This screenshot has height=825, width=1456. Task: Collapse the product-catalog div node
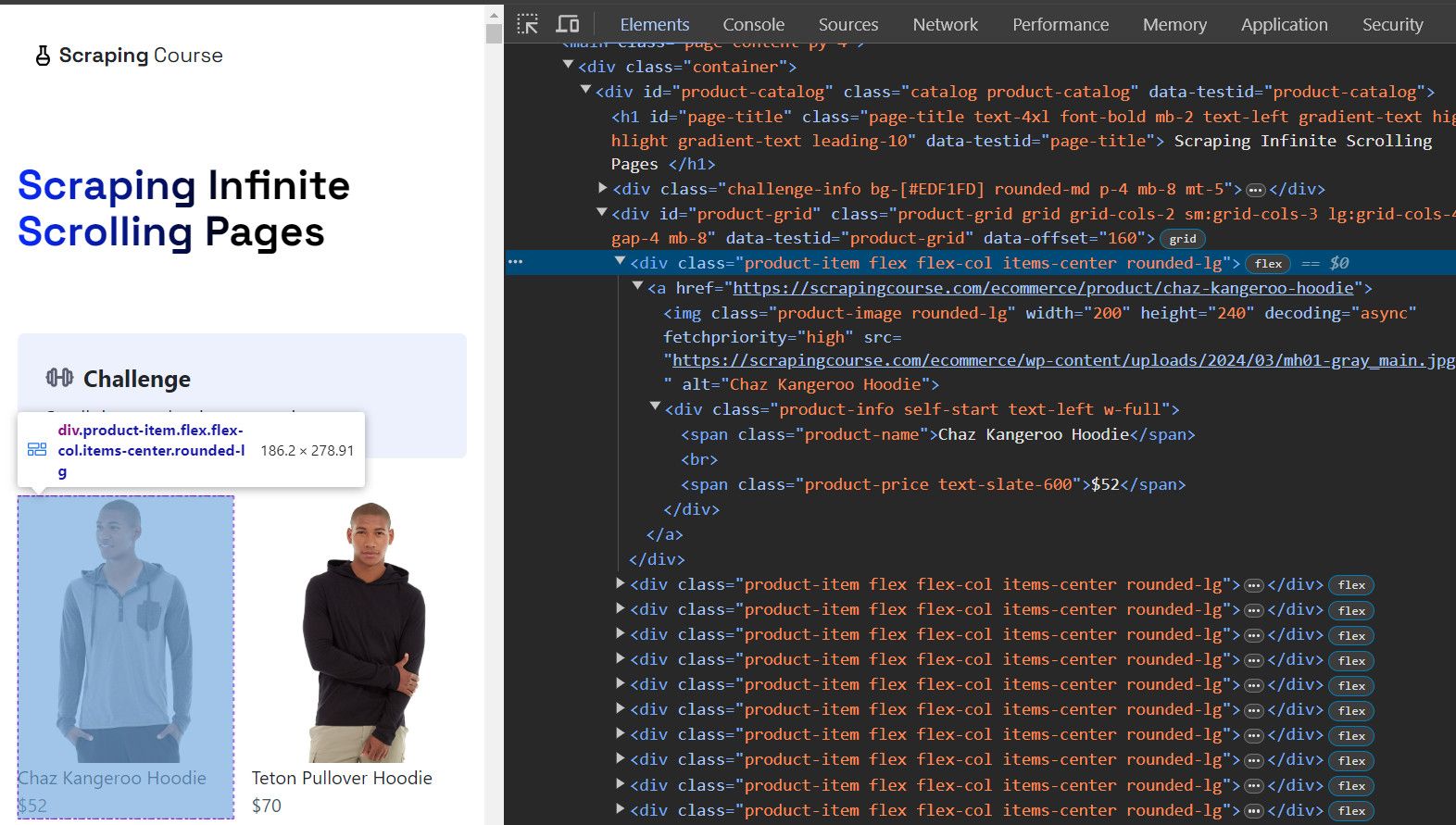click(x=585, y=90)
